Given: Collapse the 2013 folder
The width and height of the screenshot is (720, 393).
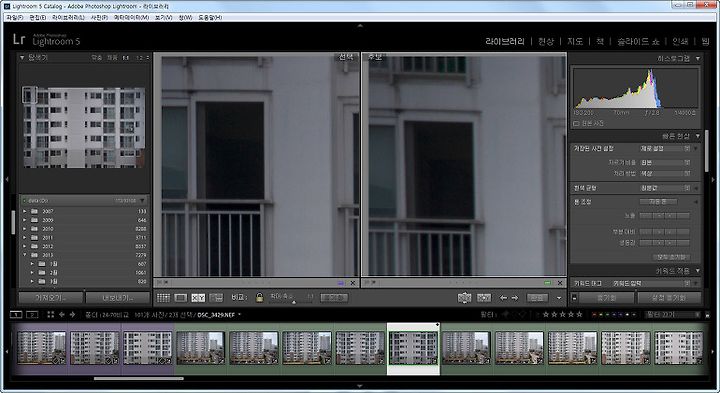Looking at the screenshot, I should 25,255.
